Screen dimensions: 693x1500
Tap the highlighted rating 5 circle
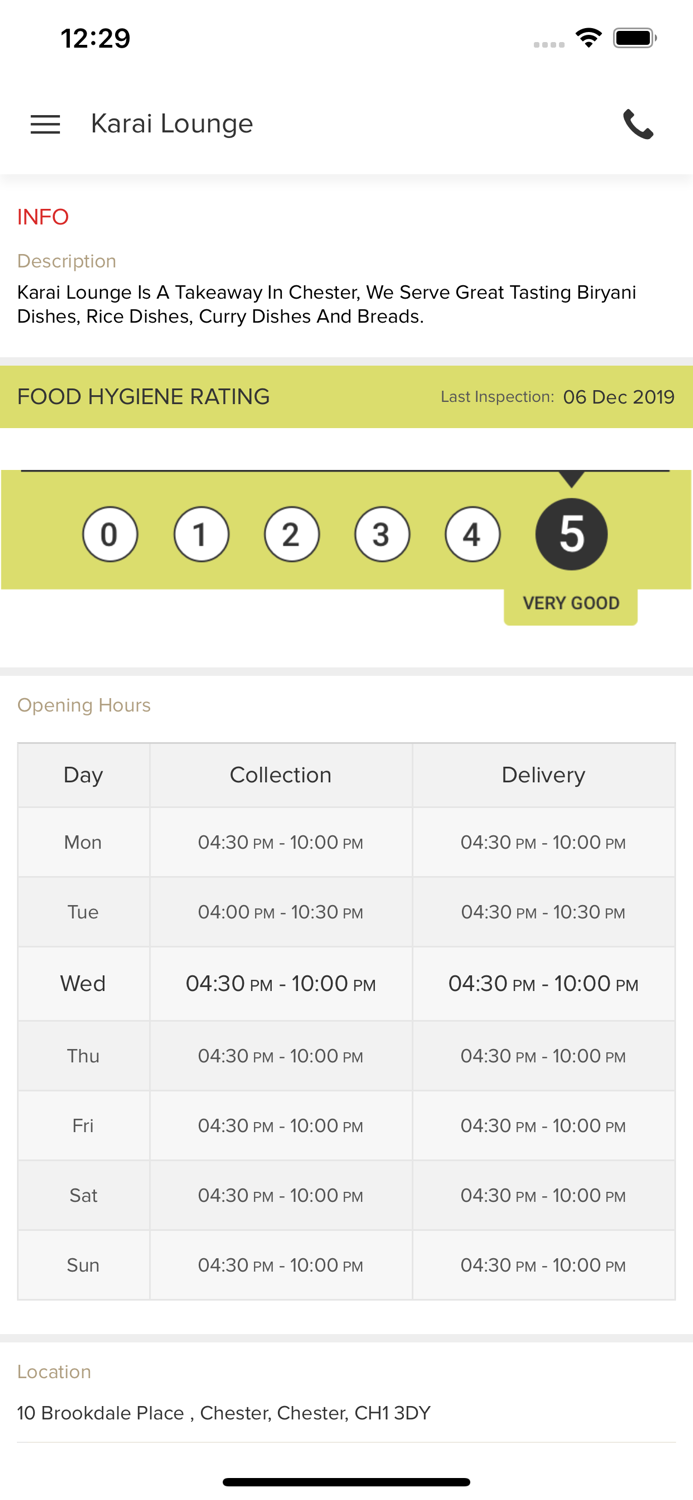[x=571, y=535]
